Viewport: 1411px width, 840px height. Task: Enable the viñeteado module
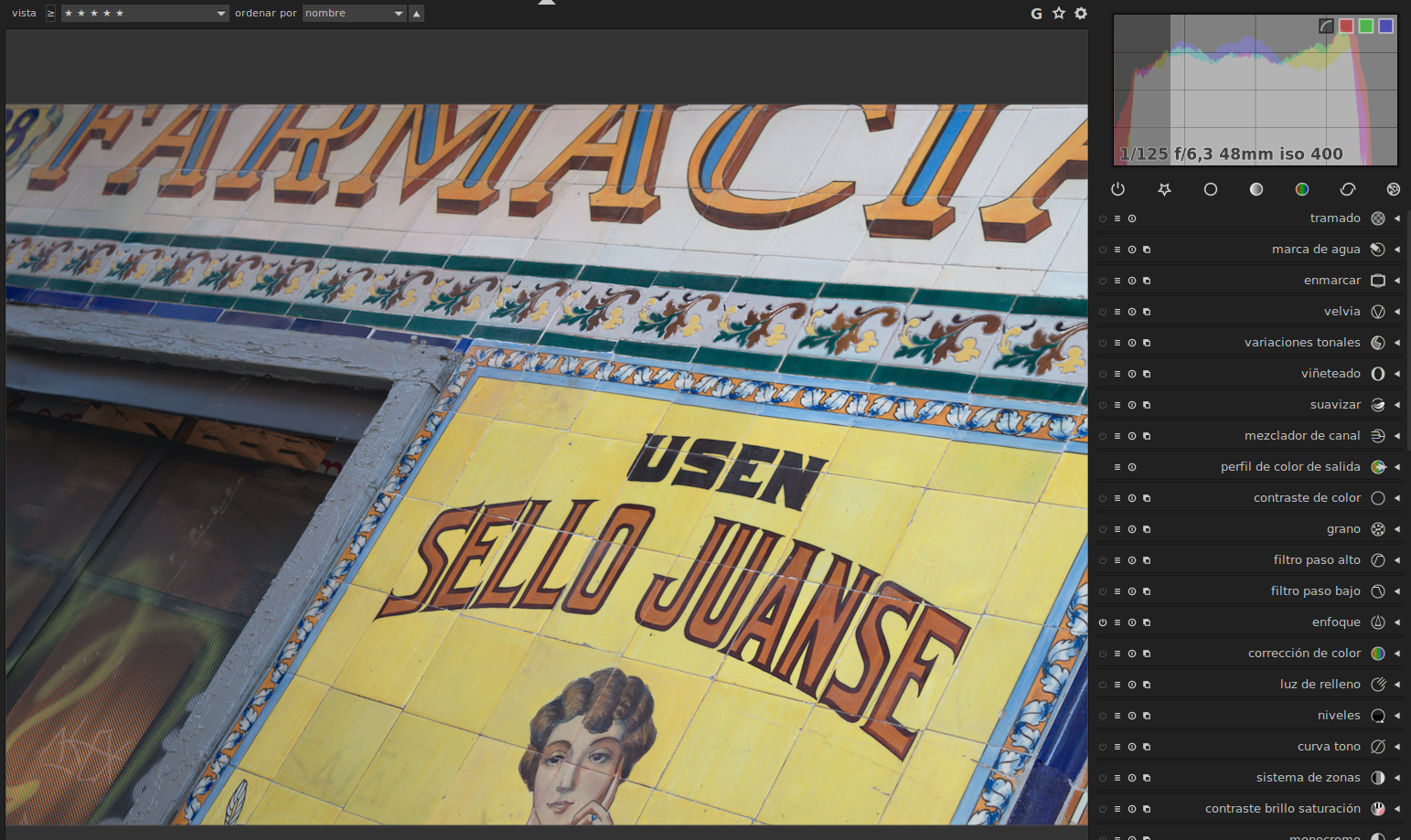point(1103,374)
